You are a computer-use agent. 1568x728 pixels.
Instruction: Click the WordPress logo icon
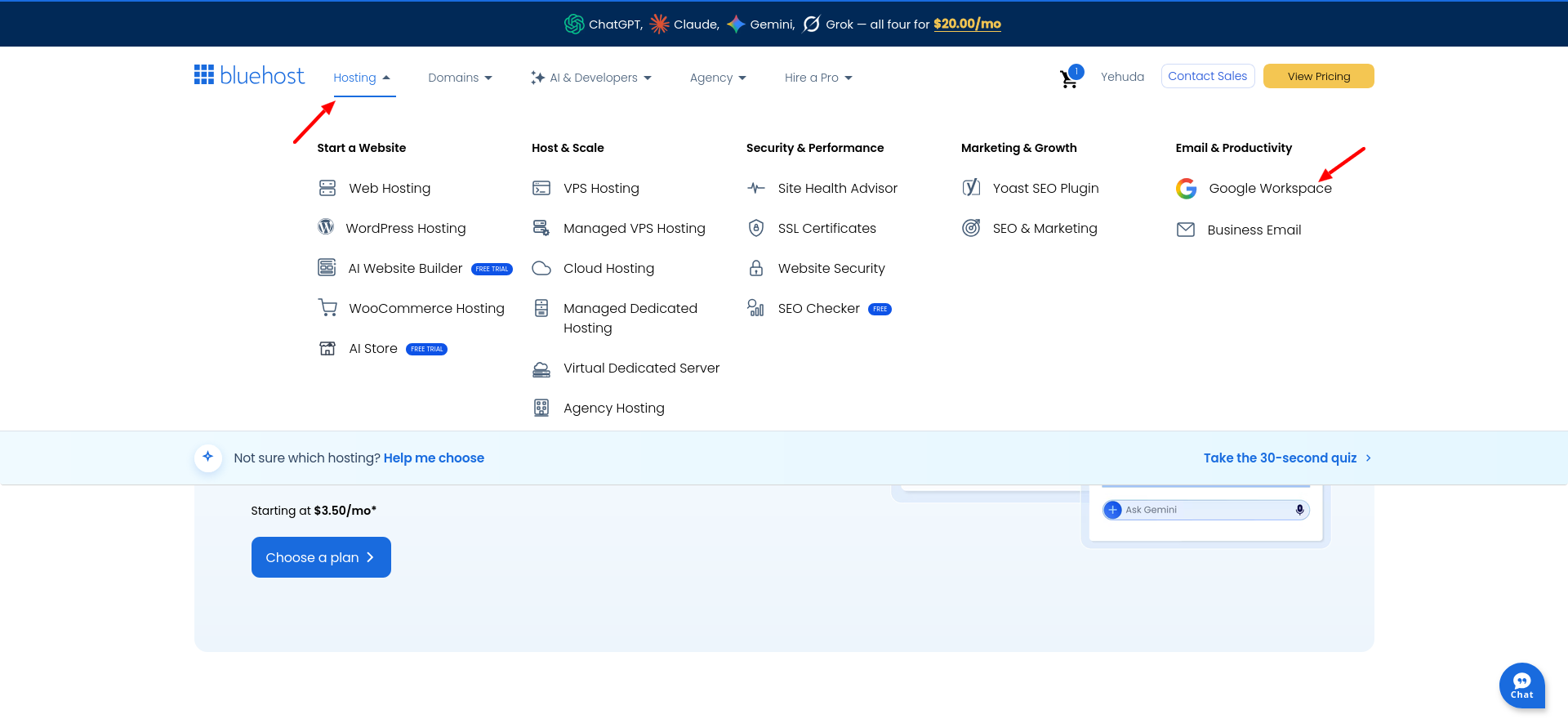326,226
